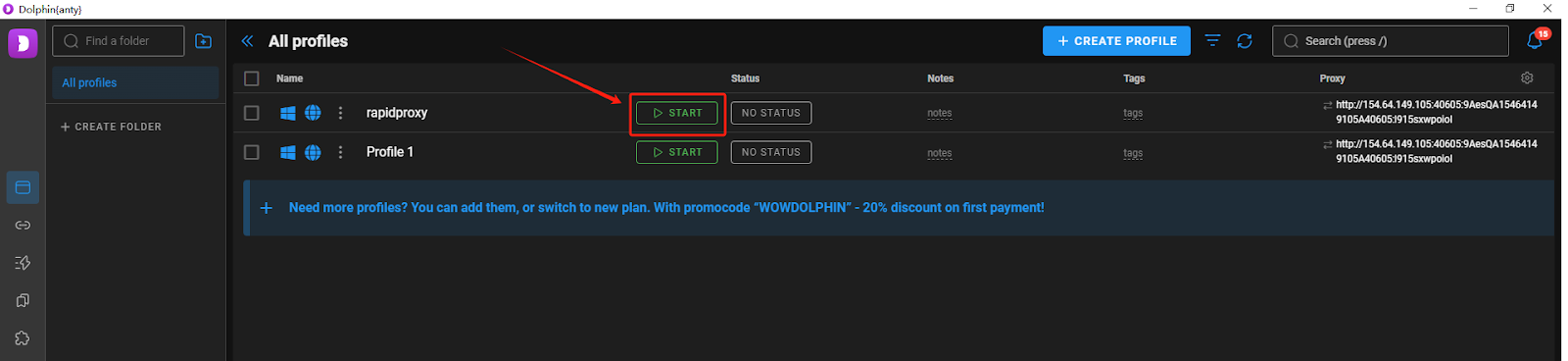Screen dimensions: 1568x361
Task: Open the filter icon next to Create Profile
Action: [x=1212, y=41]
